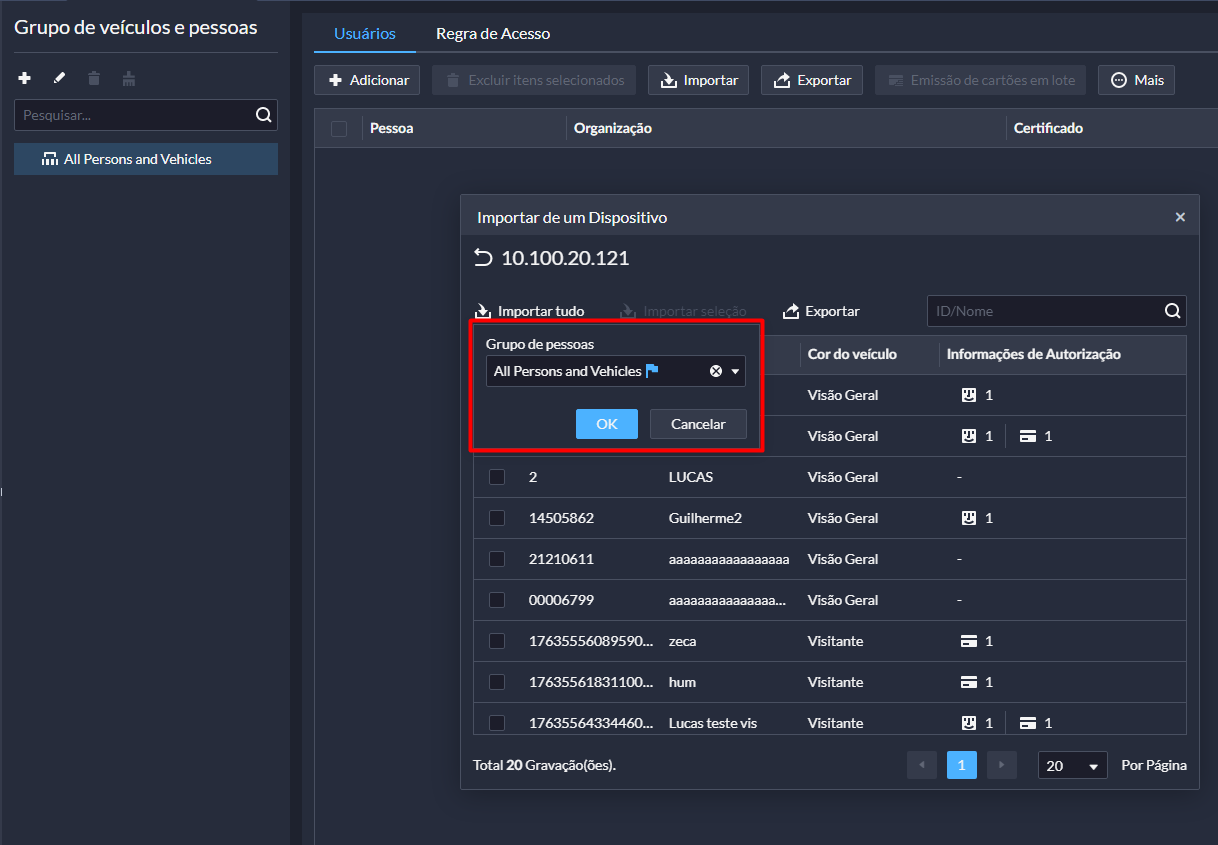Viewport: 1218px width, 845px height.
Task: Open the 20 per page dropdown
Action: 1073,766
